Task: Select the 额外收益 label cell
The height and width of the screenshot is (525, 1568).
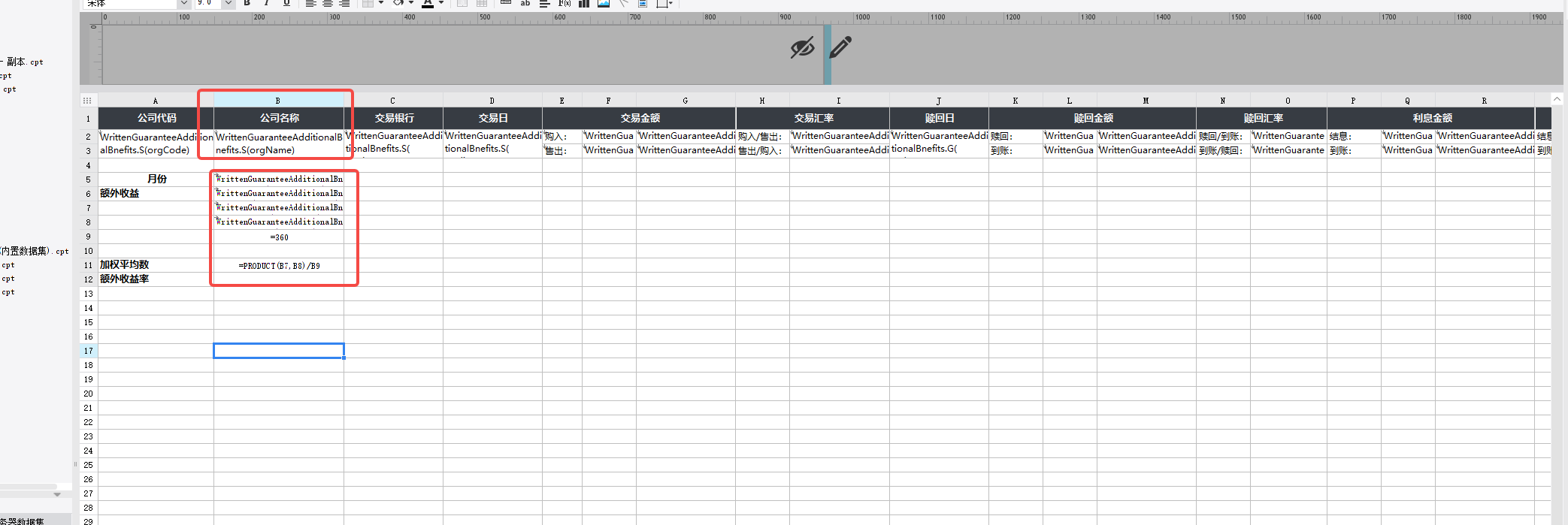Action: 156,194
